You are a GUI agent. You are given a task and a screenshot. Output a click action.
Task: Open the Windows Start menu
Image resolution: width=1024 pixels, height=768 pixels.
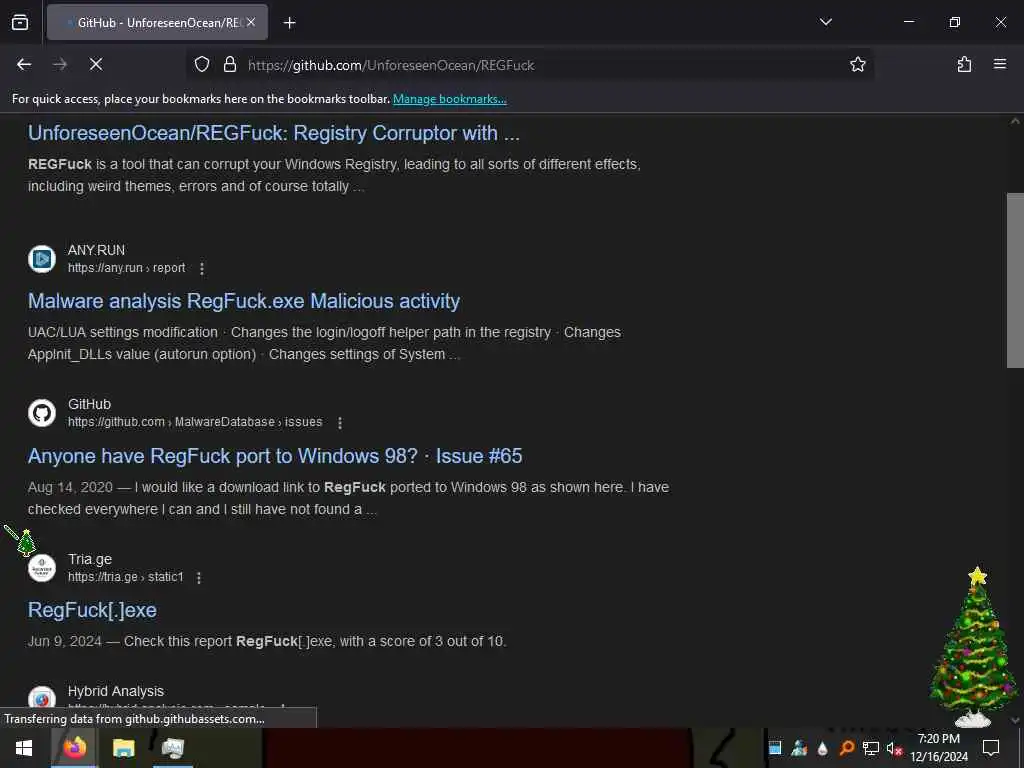[24, 748]
